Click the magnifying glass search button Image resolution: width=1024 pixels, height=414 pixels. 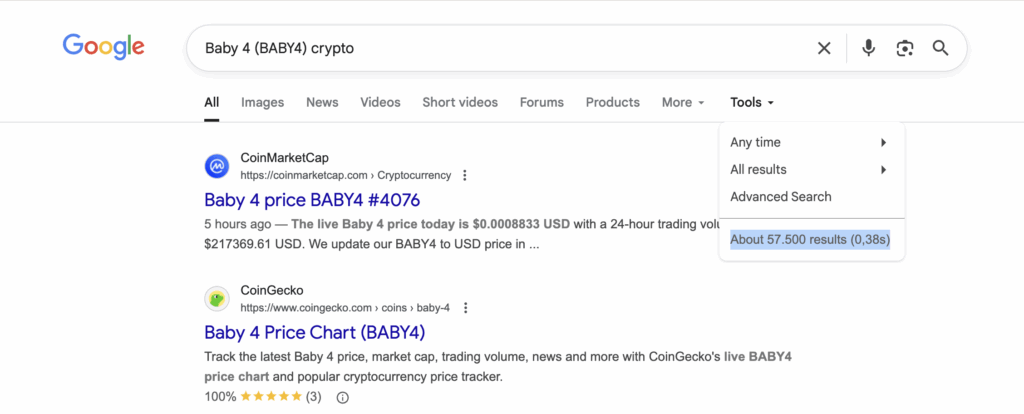[940, 48]
